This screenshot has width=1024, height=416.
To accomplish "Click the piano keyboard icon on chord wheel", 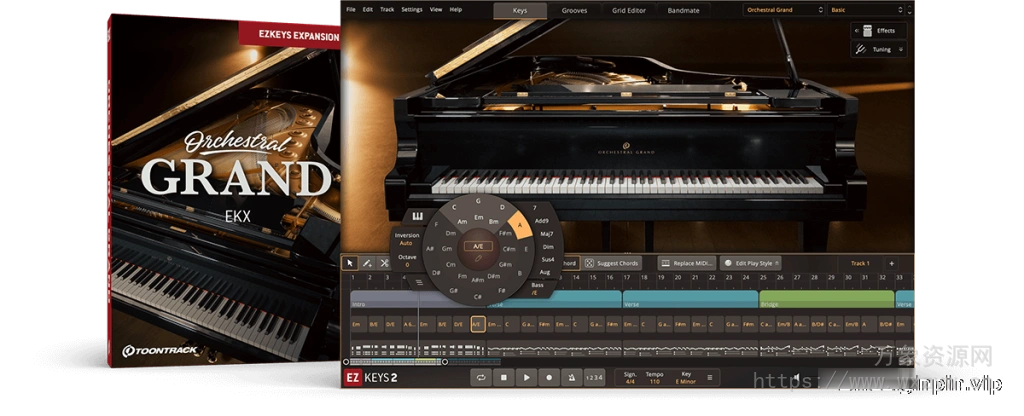I will pos(417,216).
